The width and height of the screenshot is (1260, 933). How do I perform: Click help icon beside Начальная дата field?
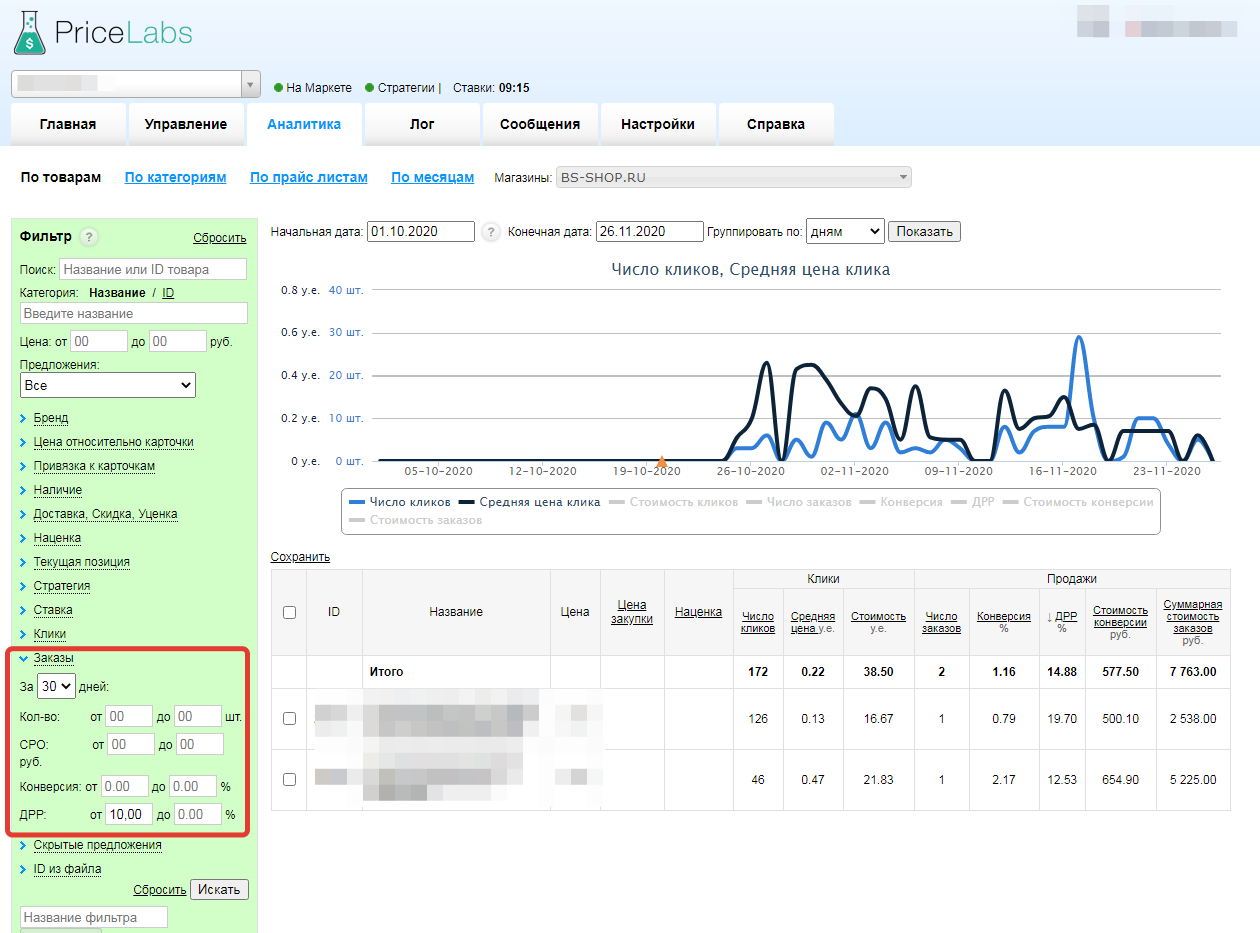pyautogui.click(x=490, y=231)
